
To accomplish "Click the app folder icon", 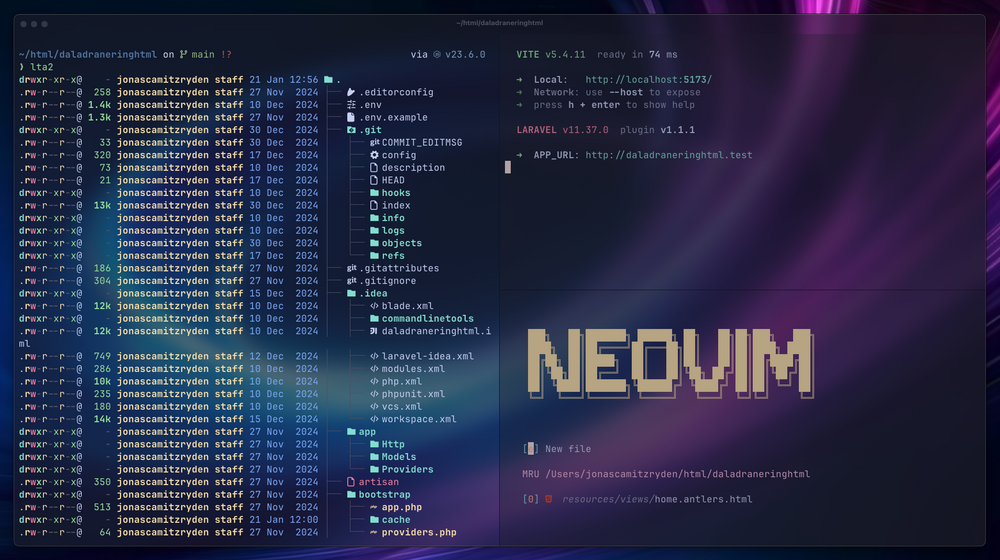I will click(351, 432).
